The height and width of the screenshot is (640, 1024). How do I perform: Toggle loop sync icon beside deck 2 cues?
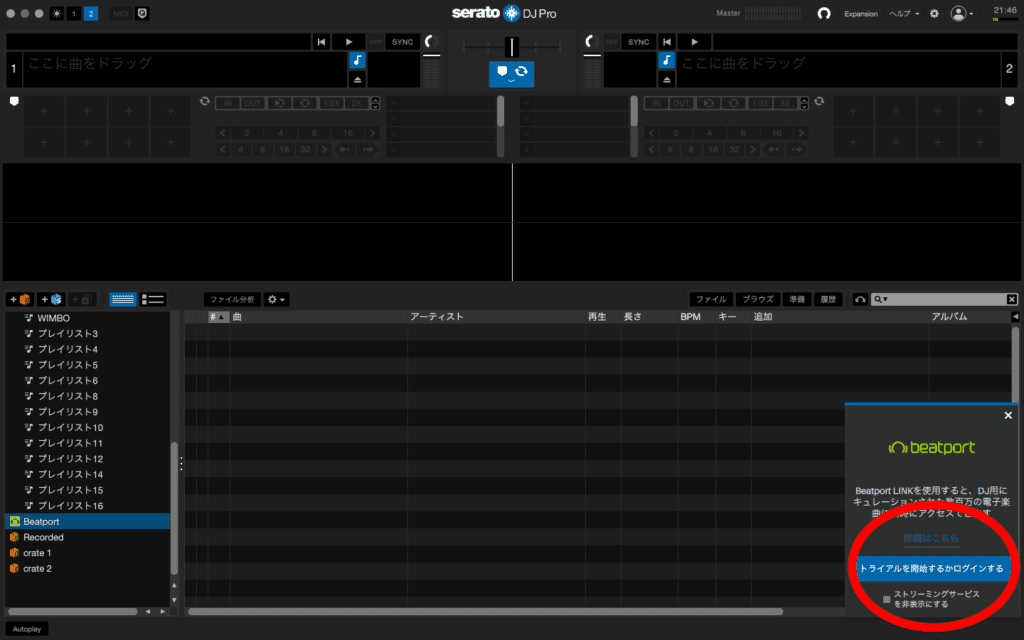click(819, 101)
